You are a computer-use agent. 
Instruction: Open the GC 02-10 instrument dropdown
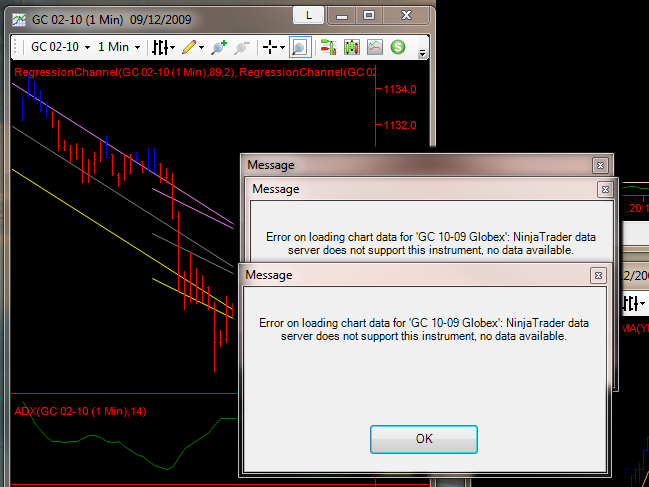(x=60, y=47)
